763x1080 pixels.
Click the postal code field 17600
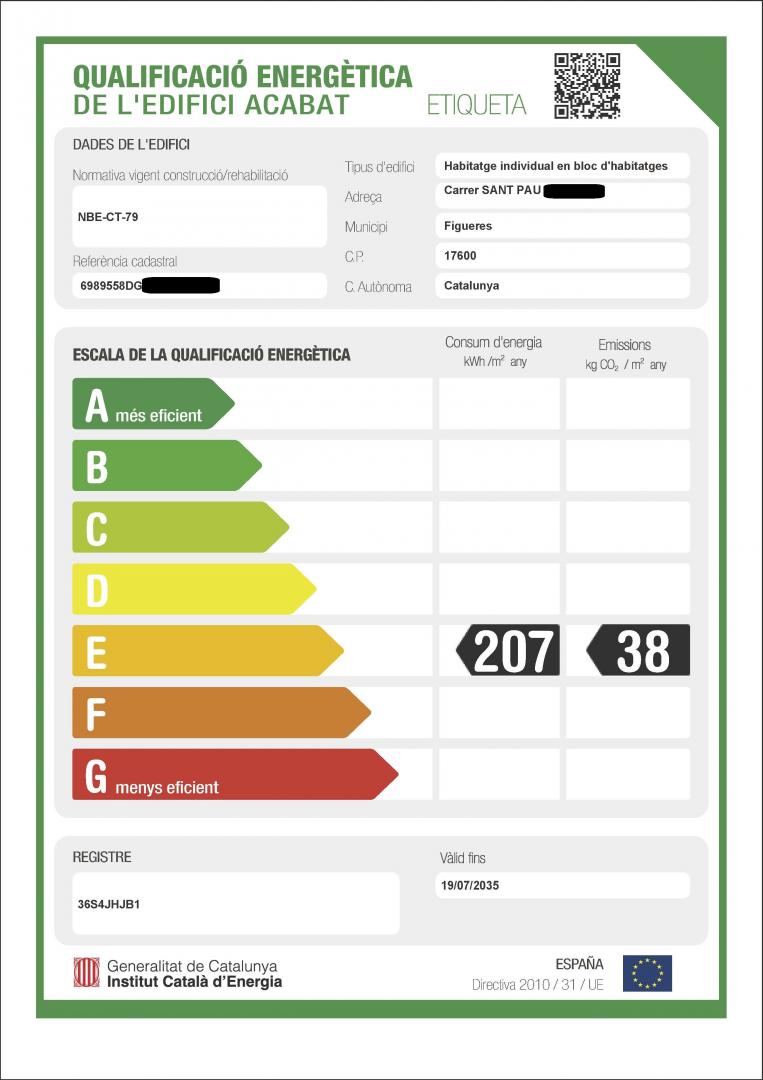click(x=563, y=256)
